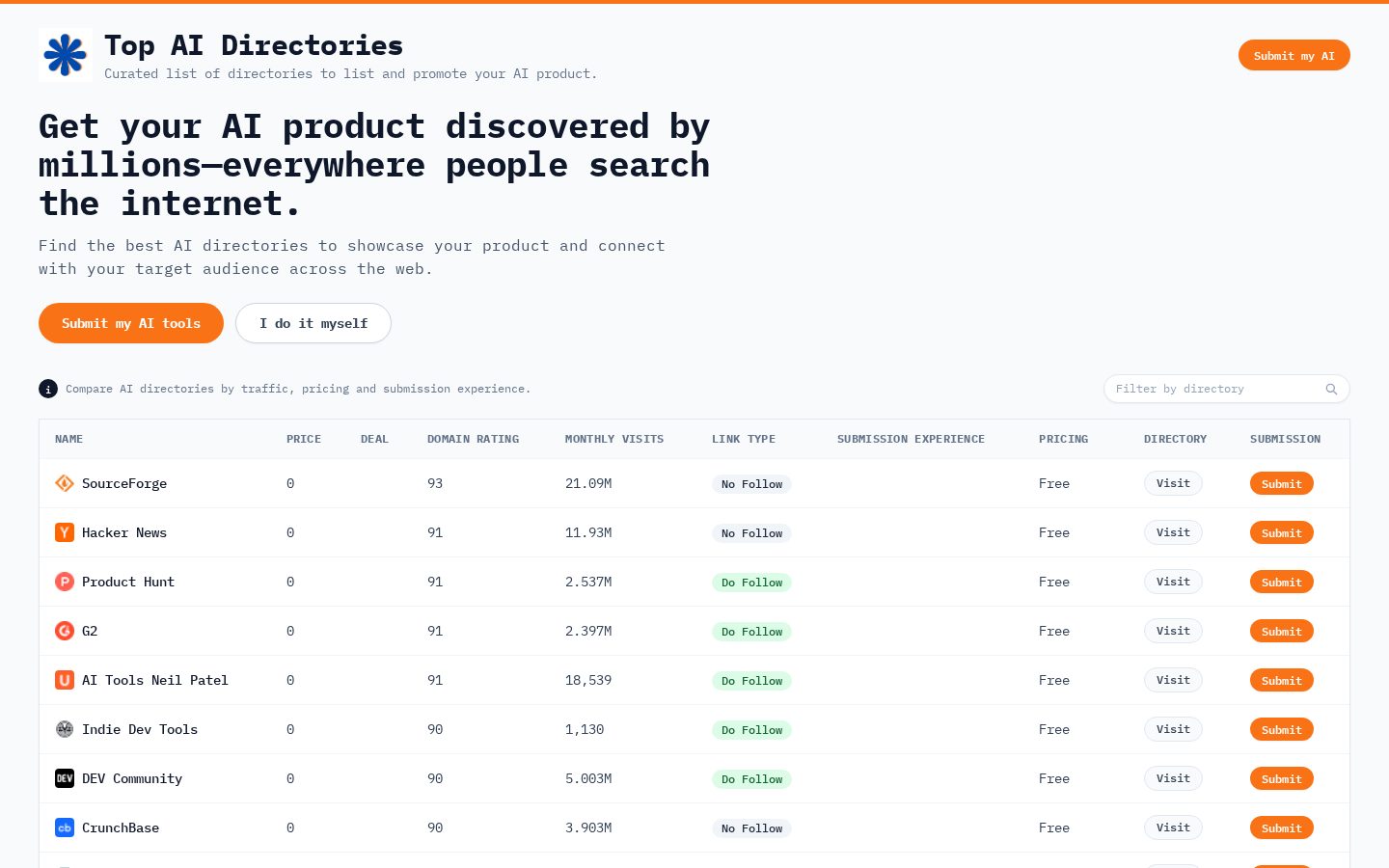Visit the Hacker News directory
The height and width of the screenshot is (868, 1389).
tap(1173, 532)
